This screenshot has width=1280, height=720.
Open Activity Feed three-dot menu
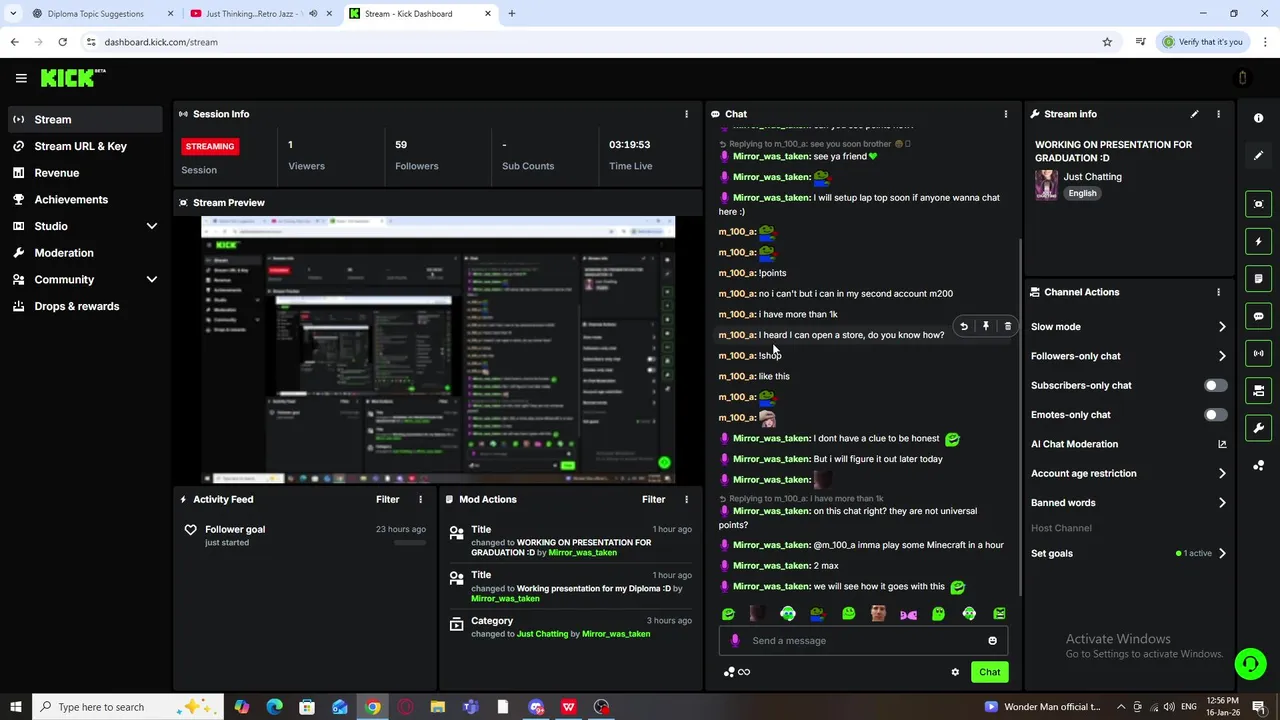pyautogui.click(x=420, y=499)
